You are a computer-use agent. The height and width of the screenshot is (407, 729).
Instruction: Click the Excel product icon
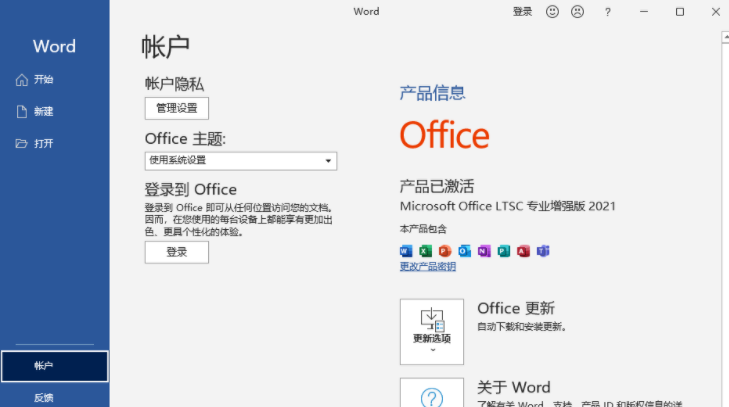(425, 251)
